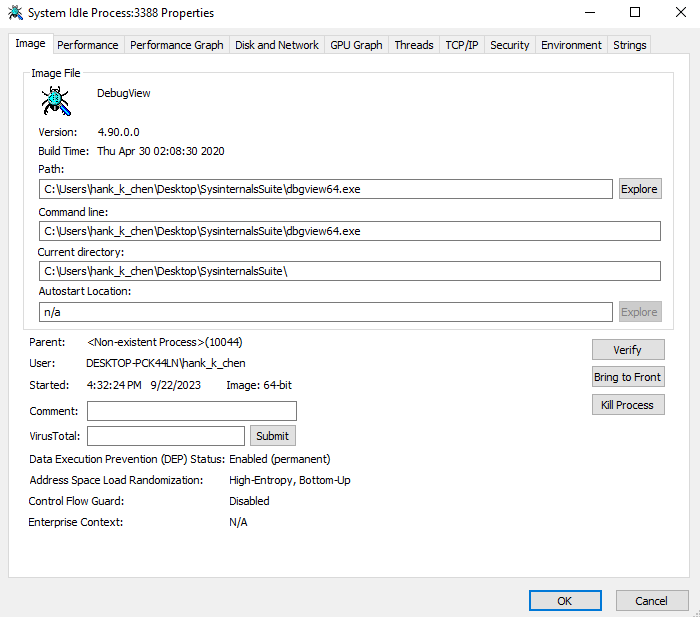Focus the Current directory field
Image resolution: width=700 pixels, height=617 pixels.
(x=350, y=271)
